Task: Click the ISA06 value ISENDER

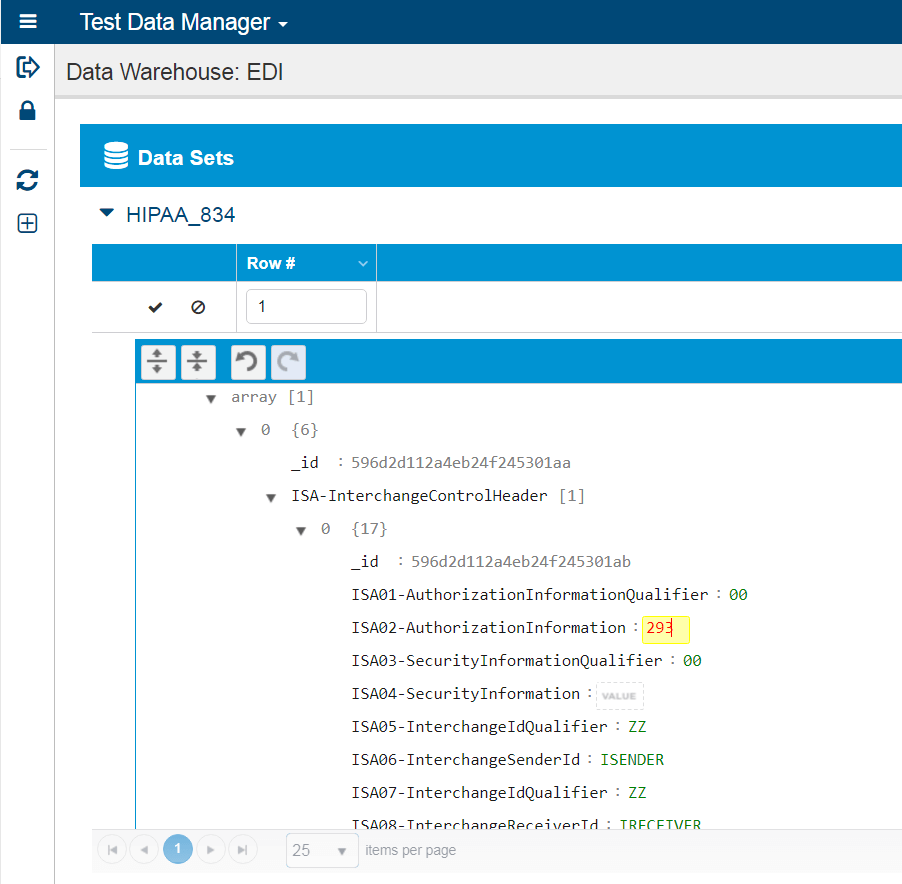Action: click(632, 760)
